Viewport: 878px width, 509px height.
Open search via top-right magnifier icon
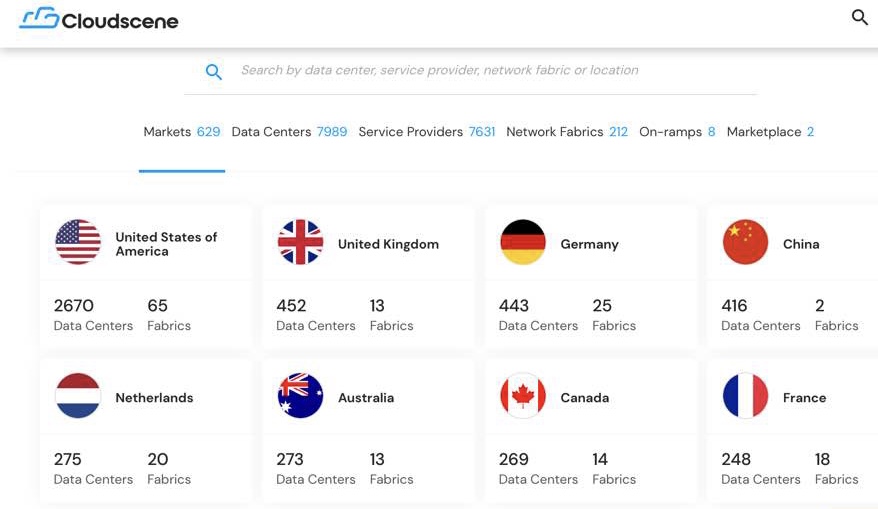(860, 17)
